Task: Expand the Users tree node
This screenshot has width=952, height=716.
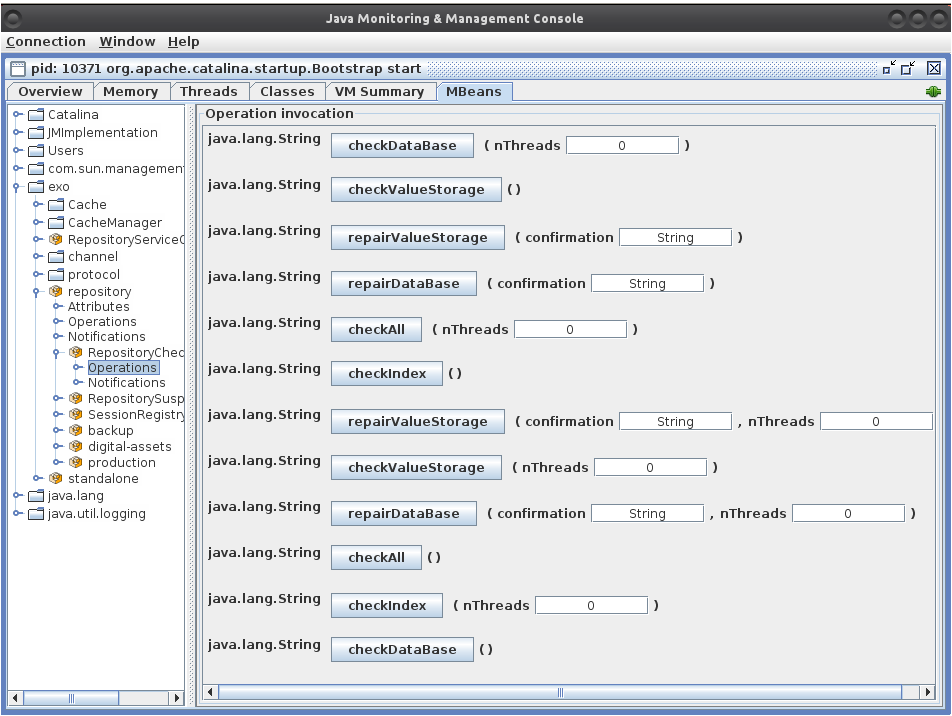Action: 17,151
